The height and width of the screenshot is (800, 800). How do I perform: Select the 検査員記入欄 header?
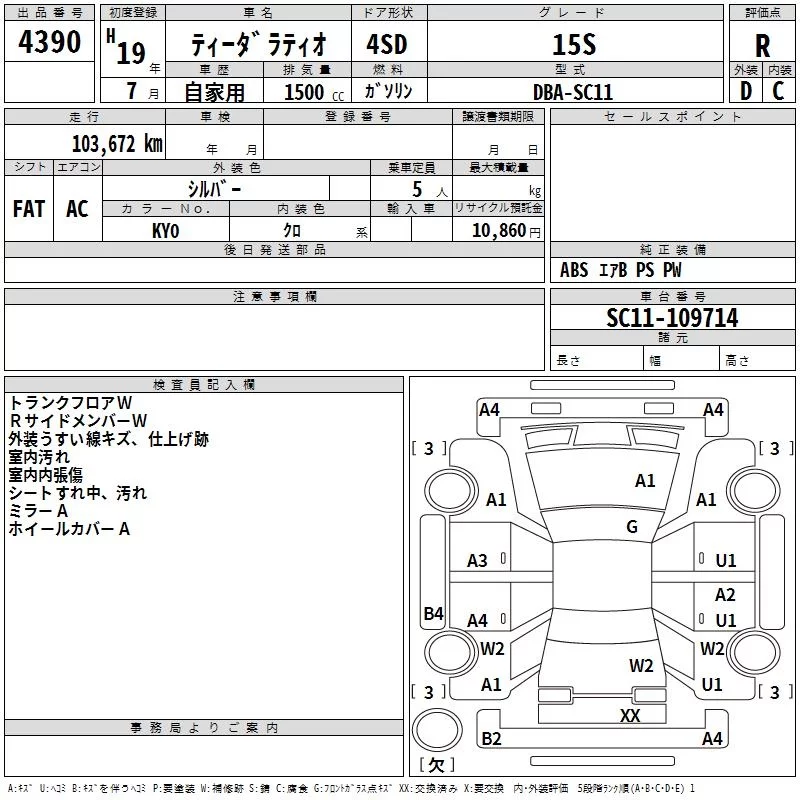[x=204, y=385]
